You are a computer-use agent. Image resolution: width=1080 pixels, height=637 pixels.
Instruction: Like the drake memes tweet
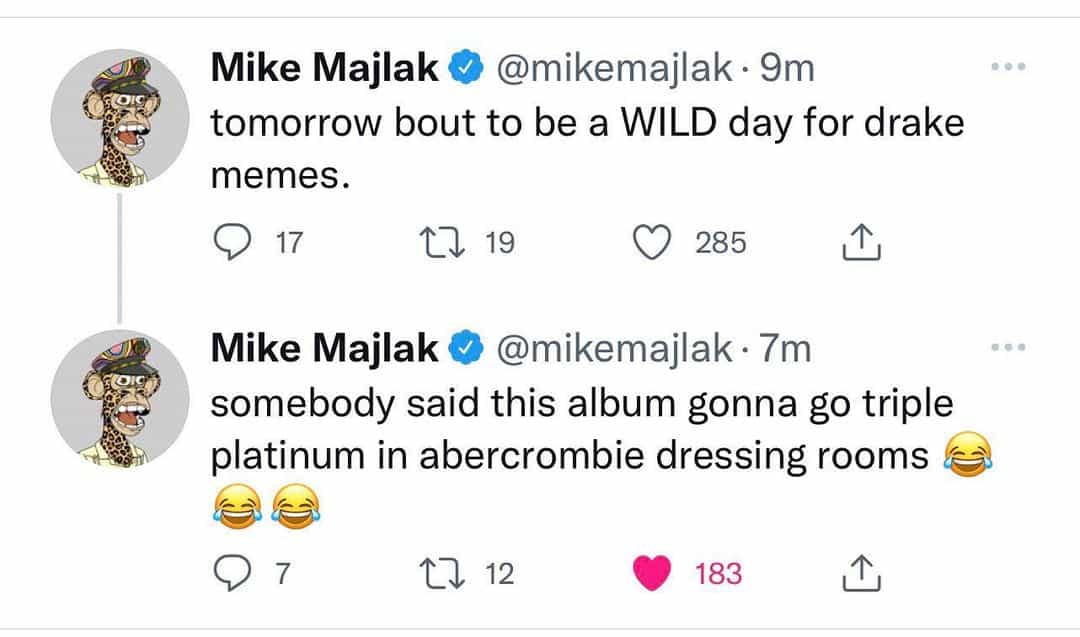(655, 243)
